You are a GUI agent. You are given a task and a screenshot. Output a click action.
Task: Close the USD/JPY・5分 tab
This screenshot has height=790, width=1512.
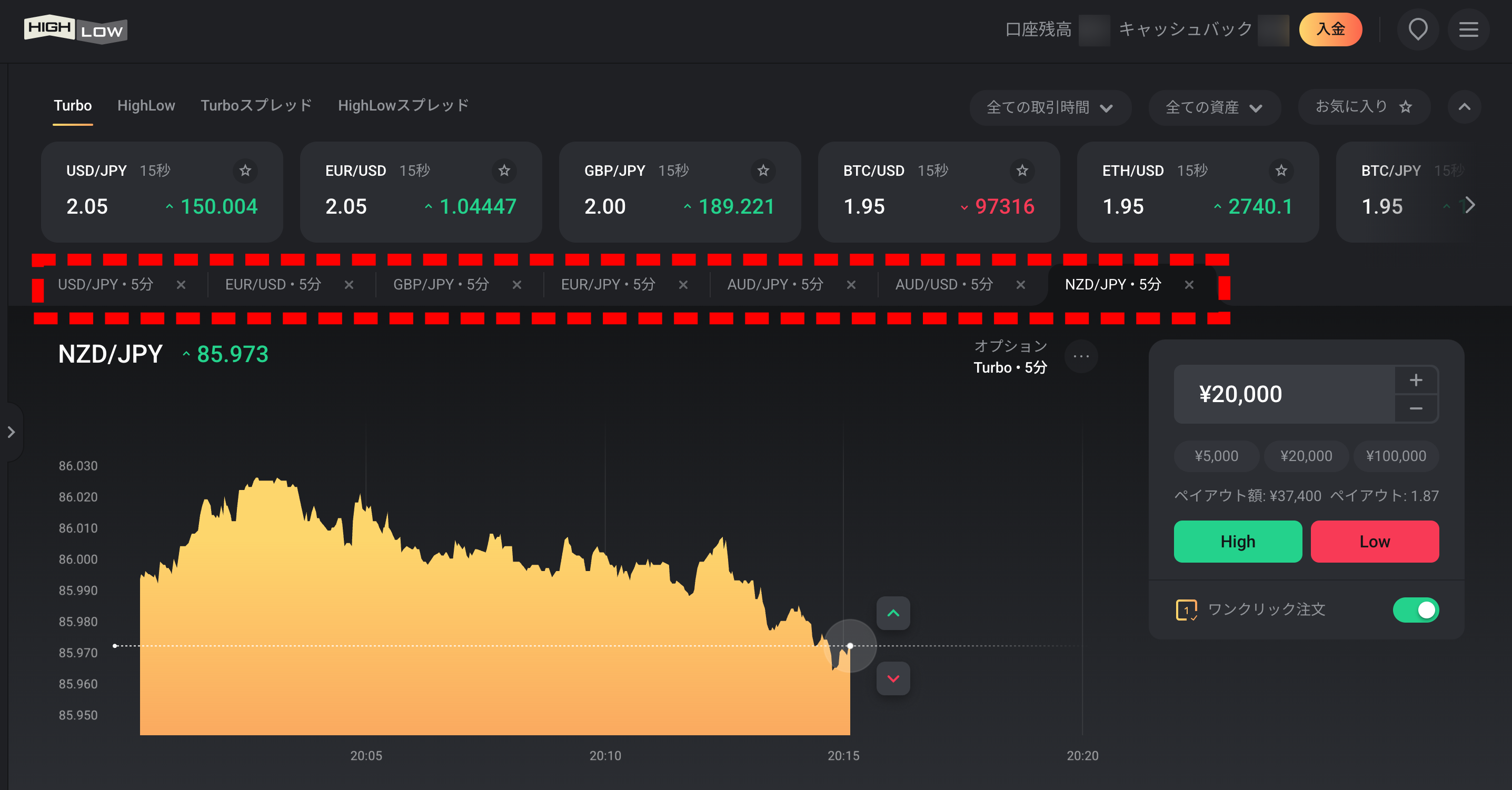click(x=182, y=285)
